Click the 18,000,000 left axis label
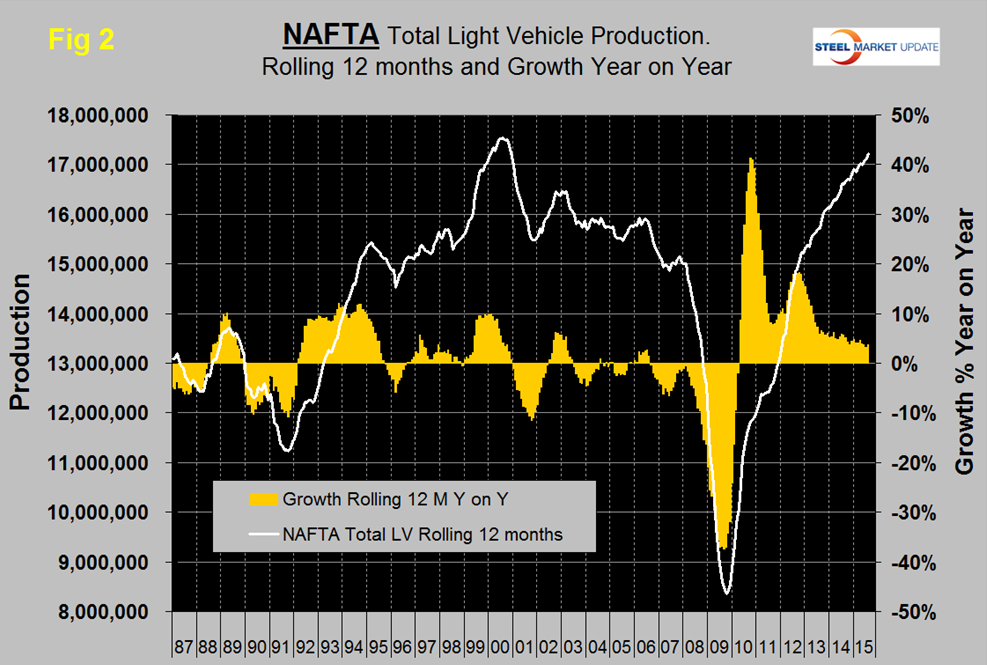The height and width of the screenshot is (665, 987). coord(103,115)
